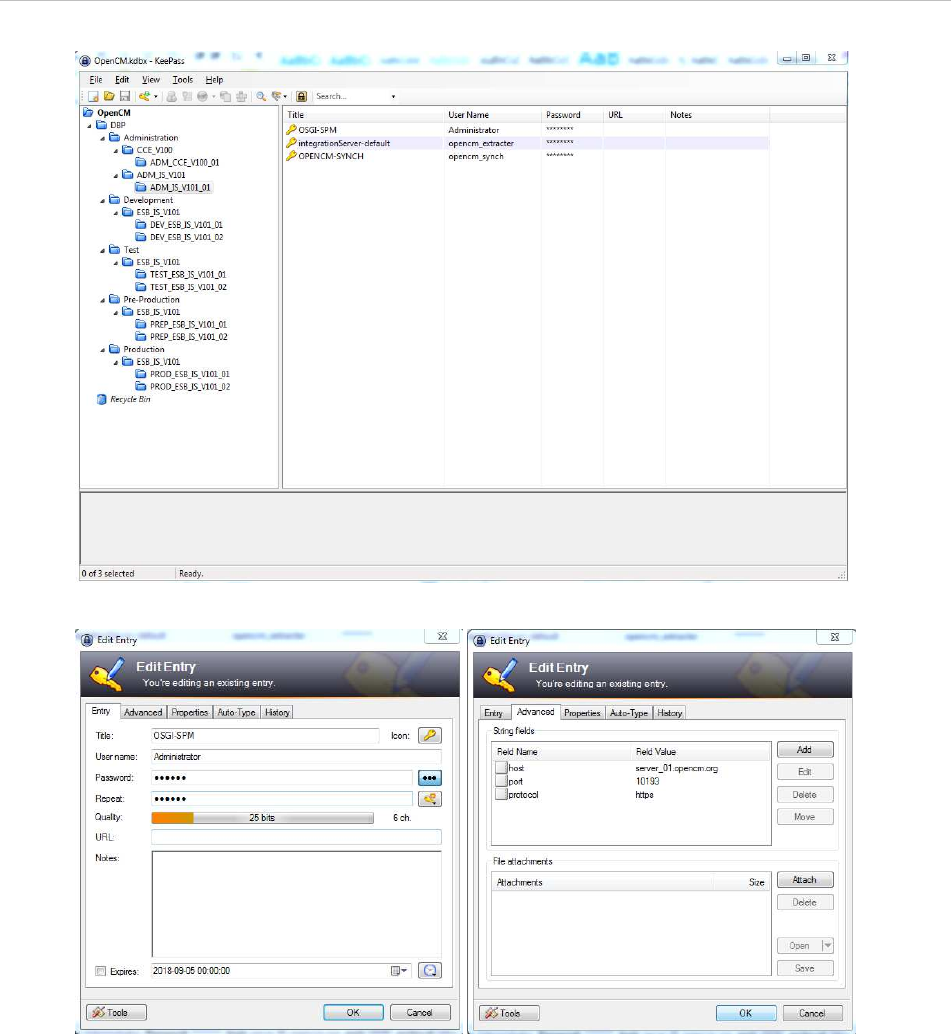The width and height of the screenshot is (951, 1034).
Task: Click the key icon of OSGI-SPM entry
Action: point(291,130)
